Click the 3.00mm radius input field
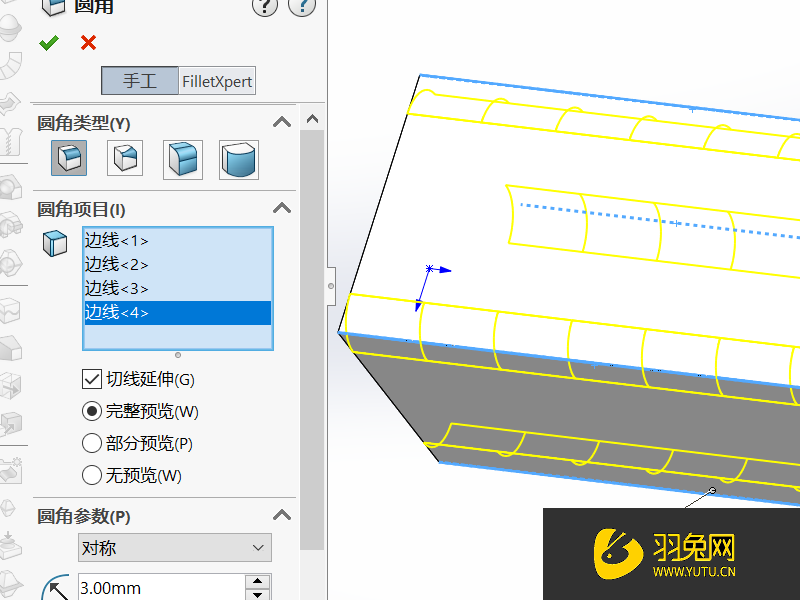This screenshot has width=800, height=600. pyautogui.click(x=161, y=587)
